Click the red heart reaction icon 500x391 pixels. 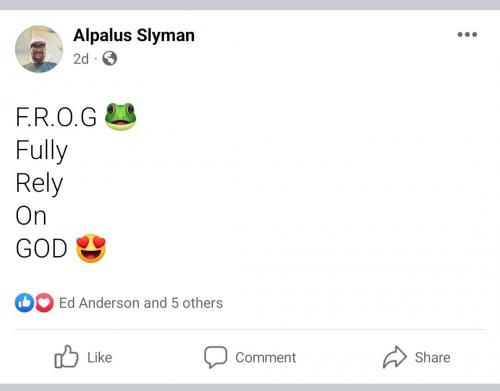[x=44, y=303]
